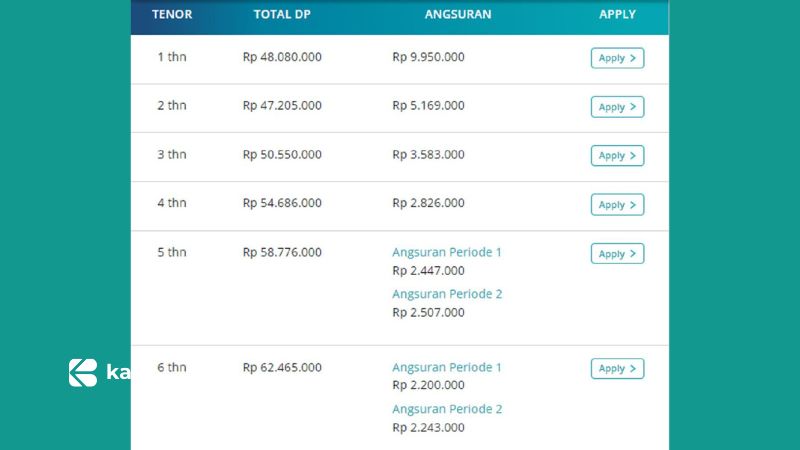Select the 3 thn tenor label
Image resolution: width=800 pixels, height=450 pixels.
[x=172, y=154]
